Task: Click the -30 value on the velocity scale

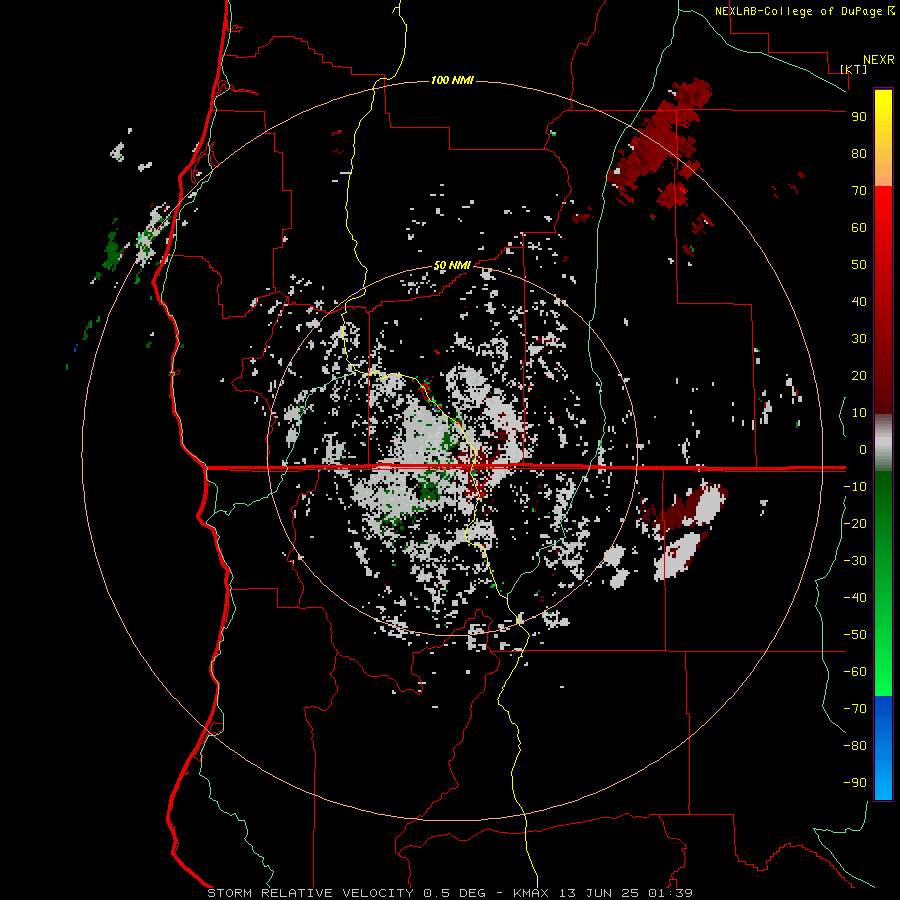Action: point(855,561)
